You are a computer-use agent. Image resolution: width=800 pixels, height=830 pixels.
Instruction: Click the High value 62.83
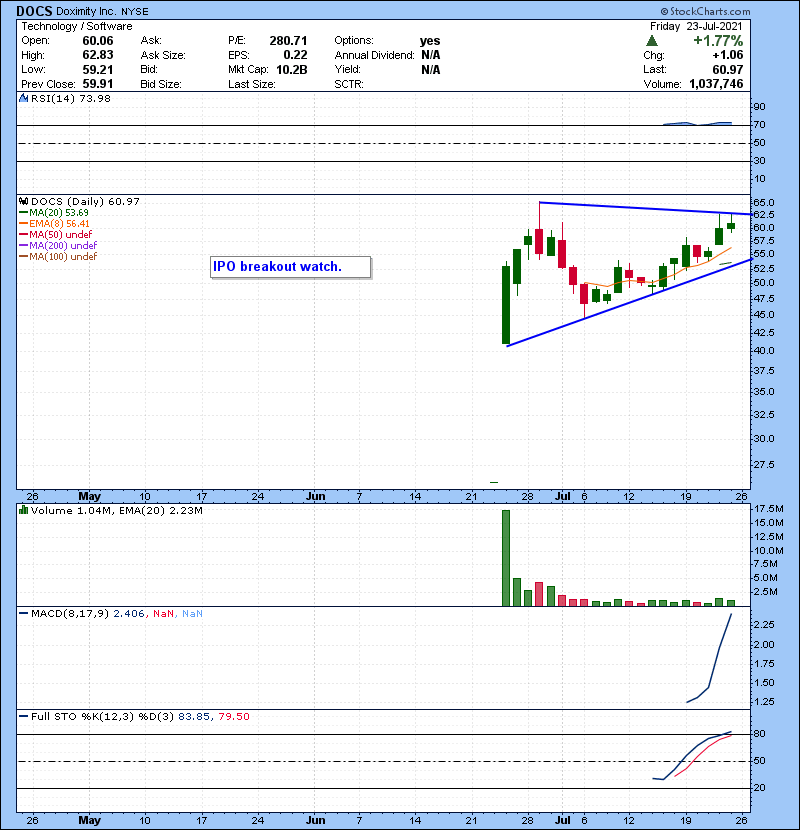click(x=98, y=55)
